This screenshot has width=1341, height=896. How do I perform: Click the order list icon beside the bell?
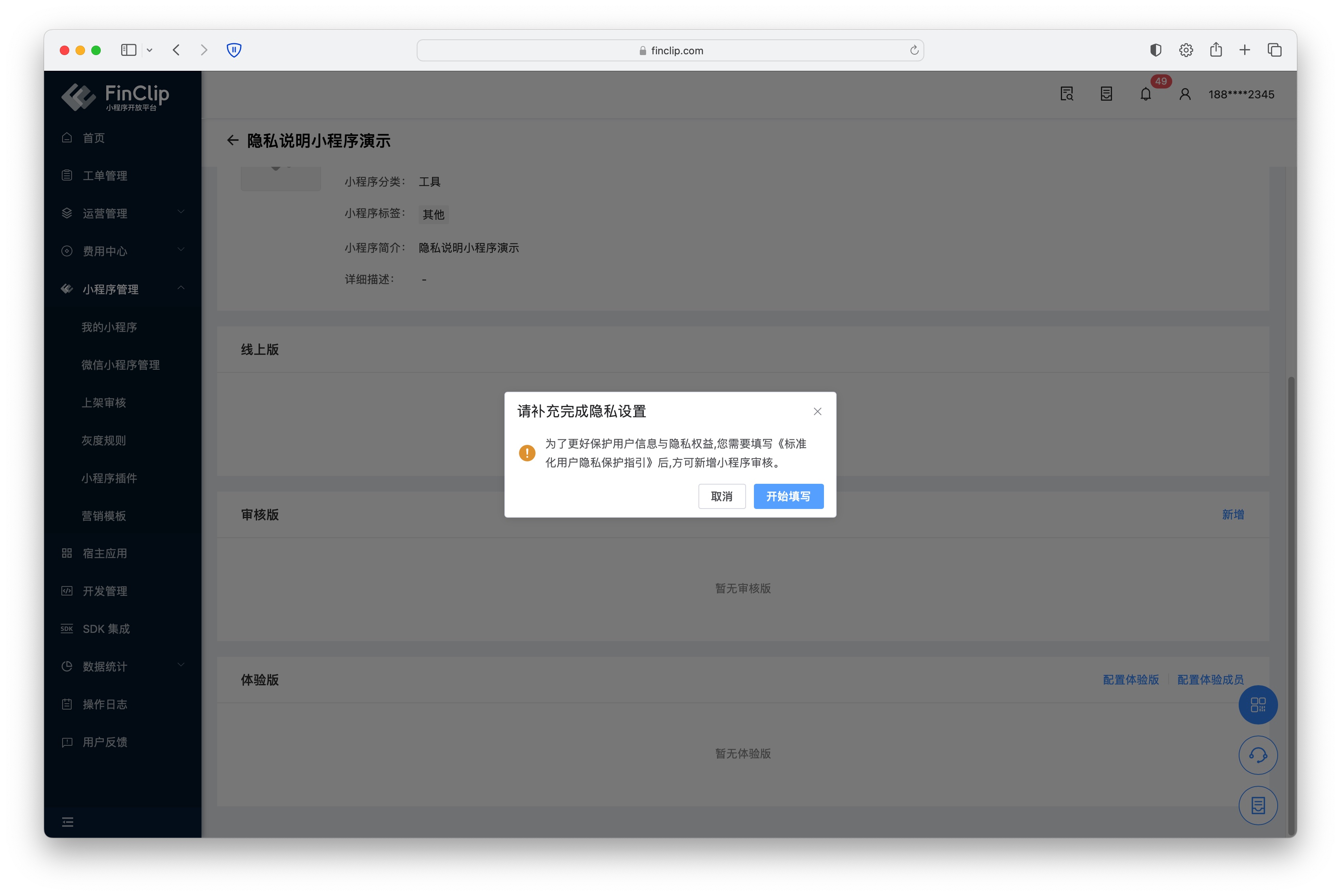[x=1106, y=94]
